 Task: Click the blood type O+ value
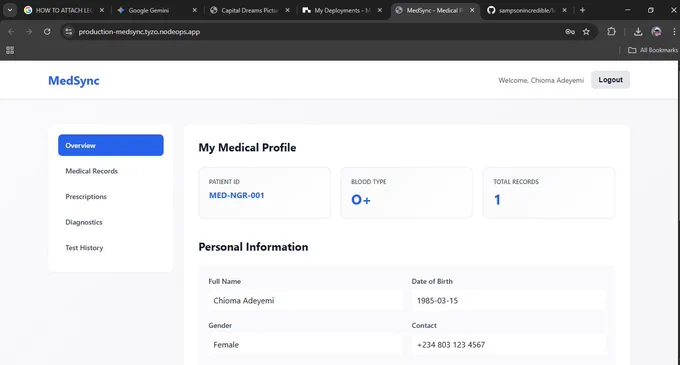[361, 199]
